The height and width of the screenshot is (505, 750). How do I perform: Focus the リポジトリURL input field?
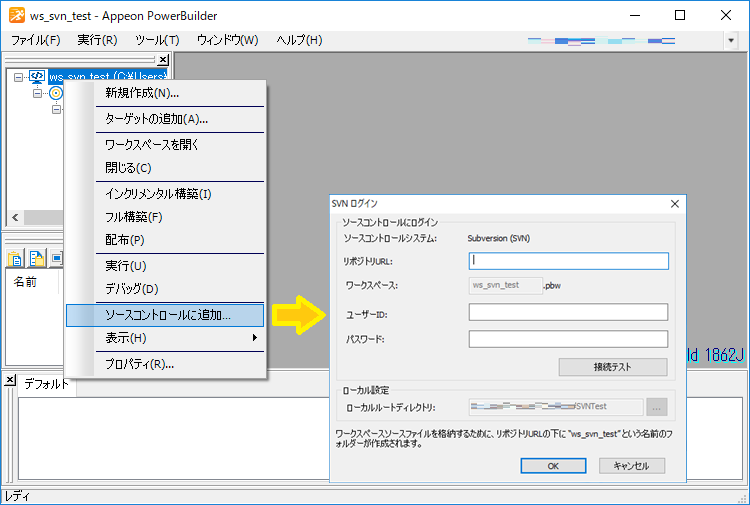point(568,261)
